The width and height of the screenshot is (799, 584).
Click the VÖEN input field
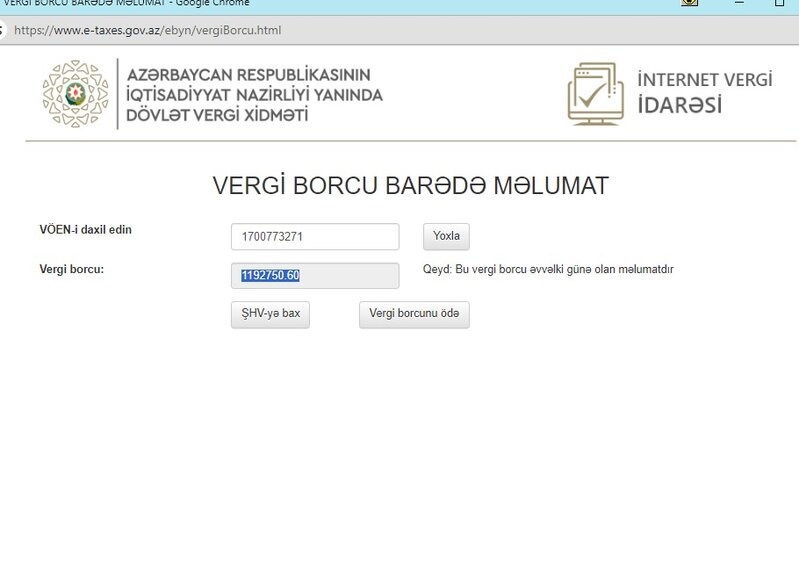315,236
